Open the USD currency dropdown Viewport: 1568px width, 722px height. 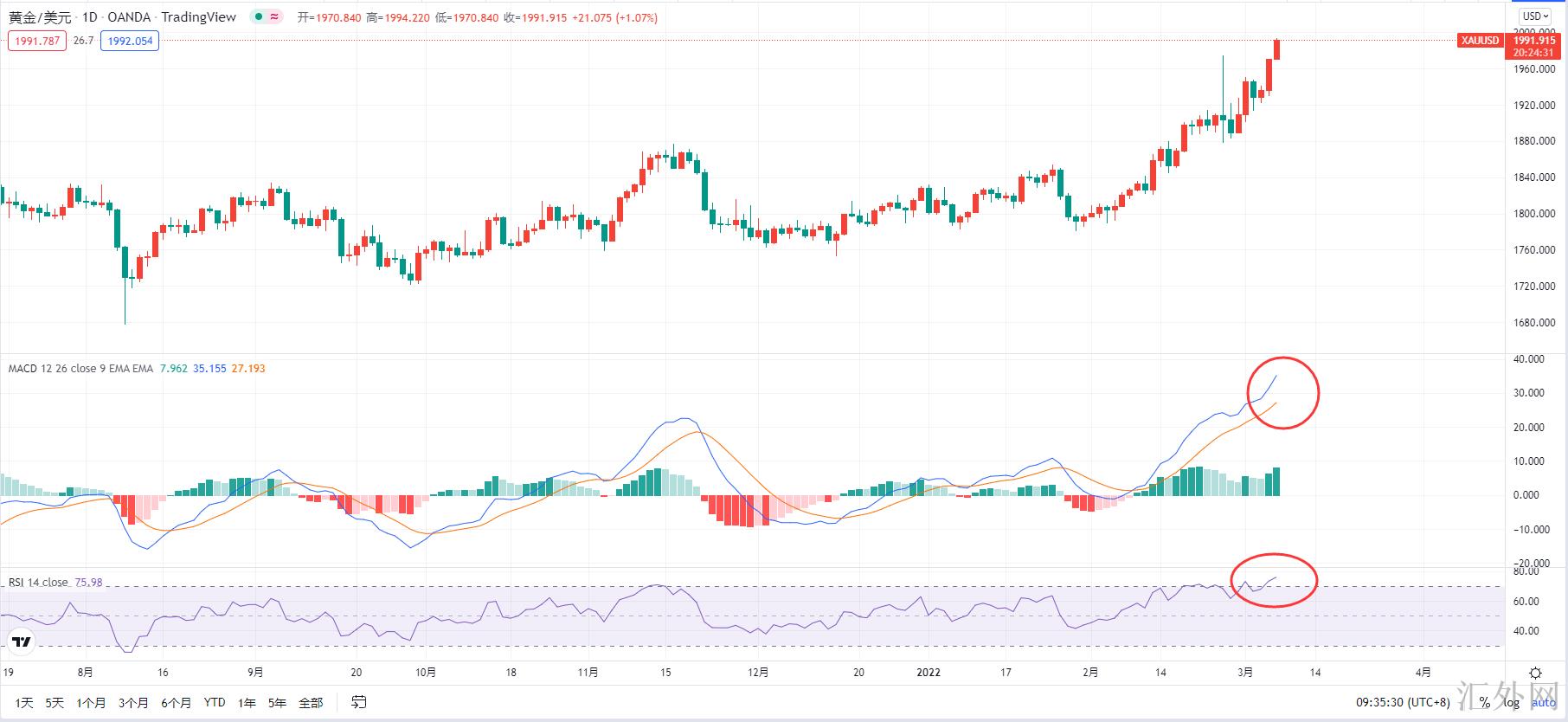coord(1536,16)
